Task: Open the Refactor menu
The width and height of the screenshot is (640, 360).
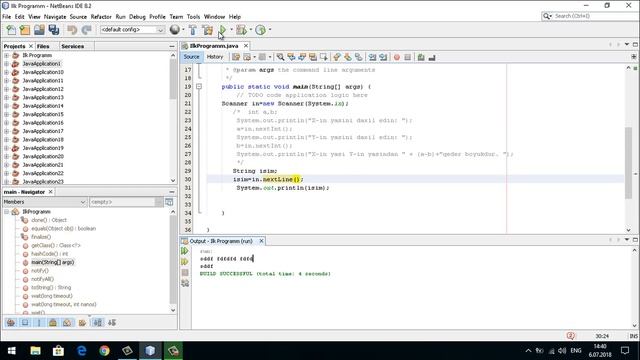Action: (x=101, y=17)
